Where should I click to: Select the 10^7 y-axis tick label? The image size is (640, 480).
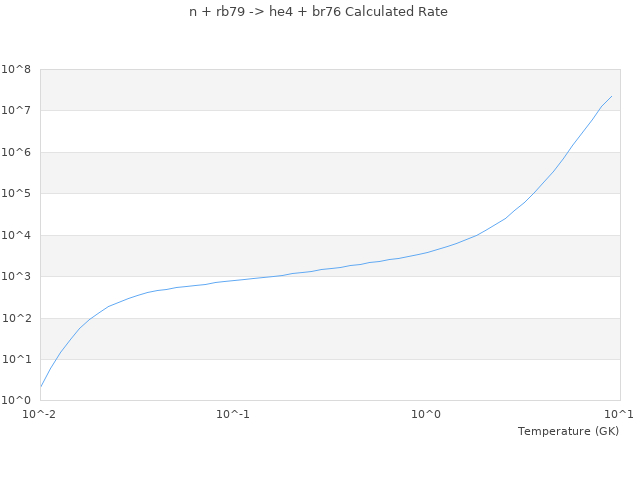pyautogui.click(x=16, y=111)
